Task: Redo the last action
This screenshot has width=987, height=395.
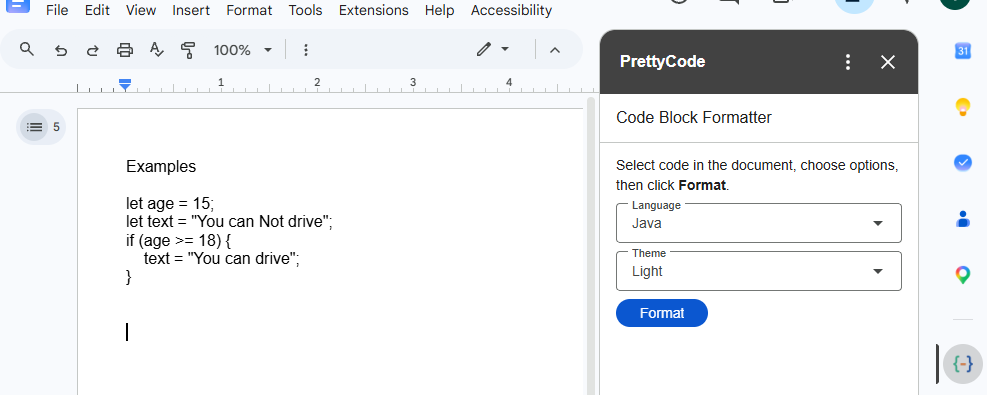Action: click(x=93, y=50)
